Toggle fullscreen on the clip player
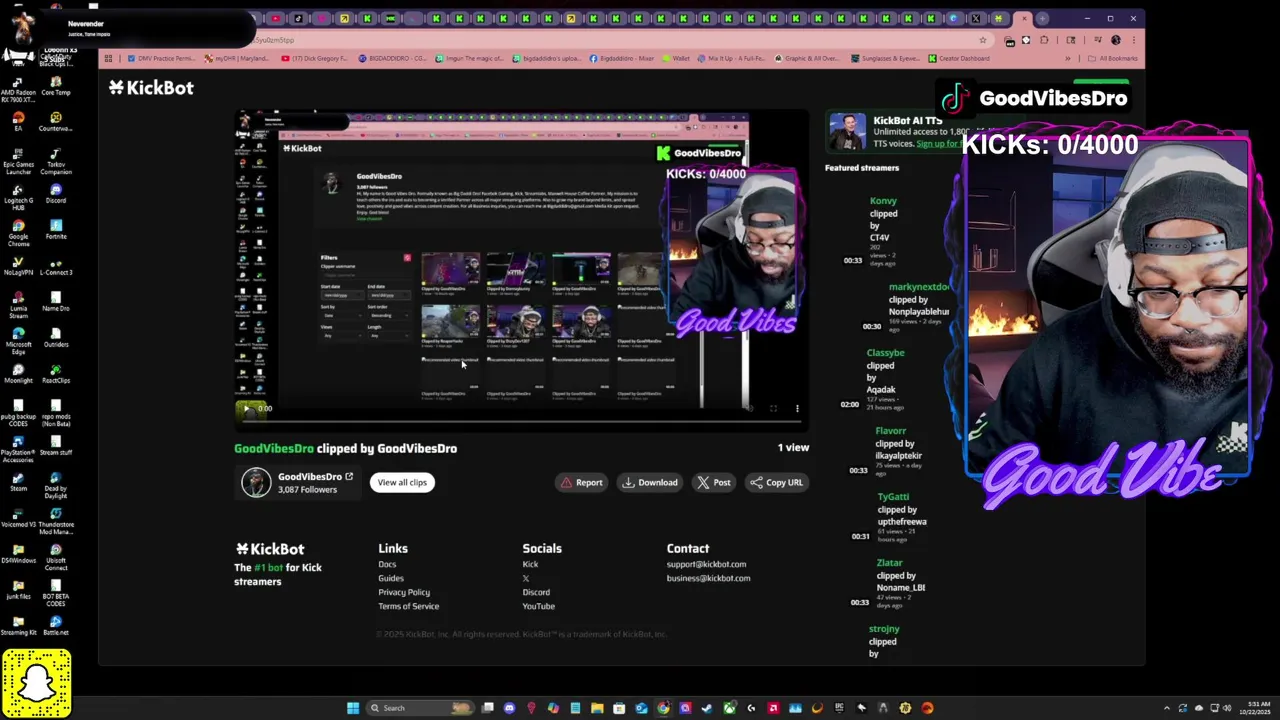This screenshot has width=1280, height=720. [773, 408]
